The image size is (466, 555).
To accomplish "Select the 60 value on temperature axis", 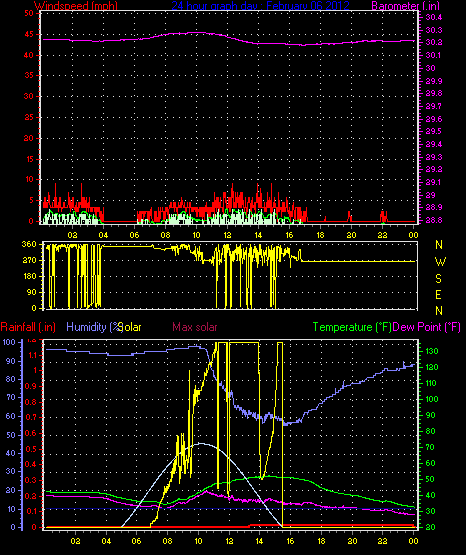I will pos(430,463).
